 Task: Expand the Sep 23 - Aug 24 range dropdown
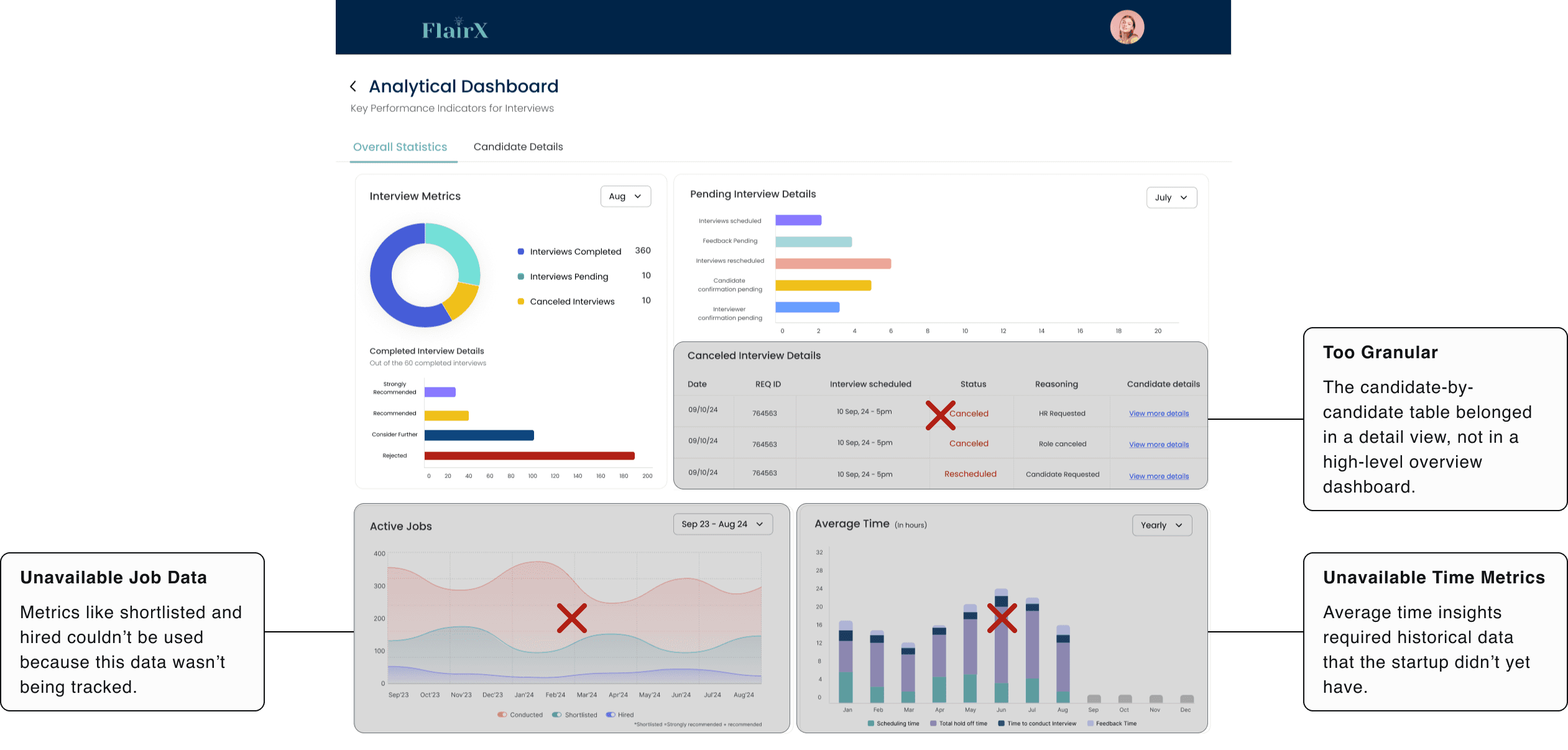pyautogui.click(x=722, y=524)
